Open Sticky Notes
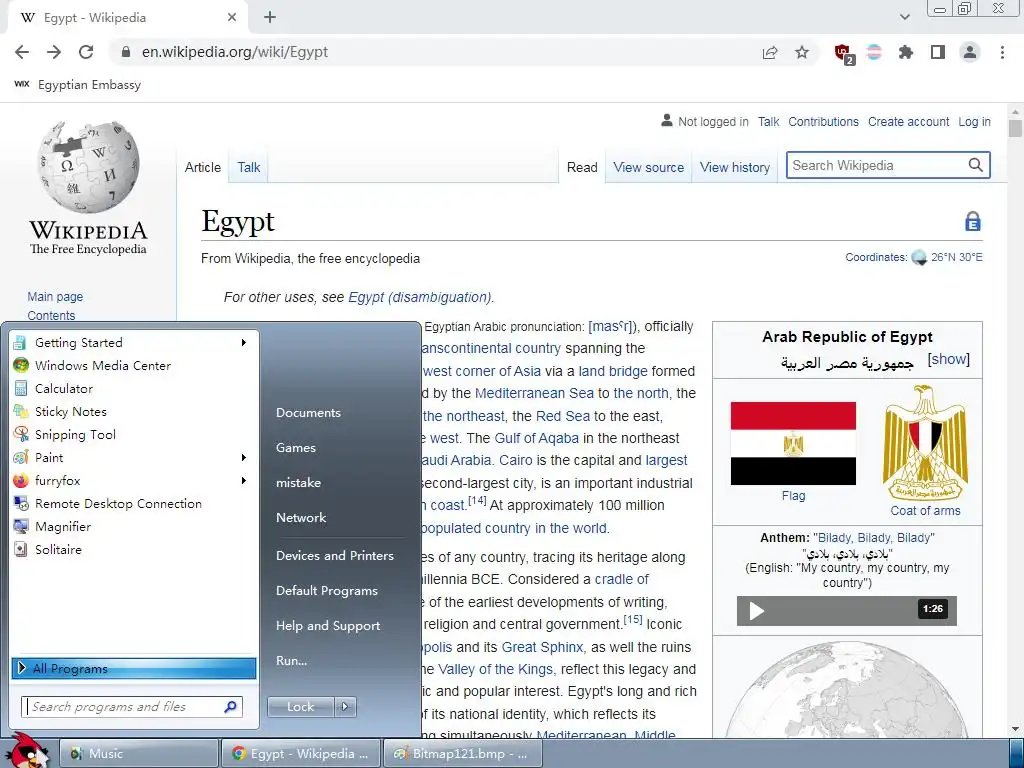 (x=134, y=411)
